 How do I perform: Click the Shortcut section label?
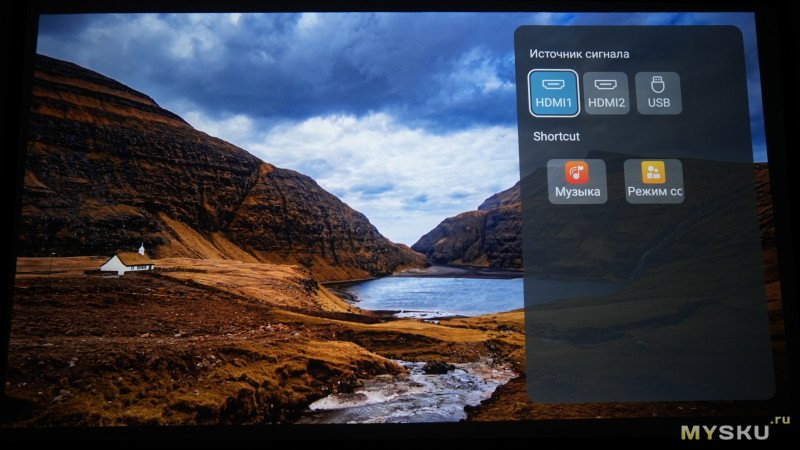coord(556,136)
